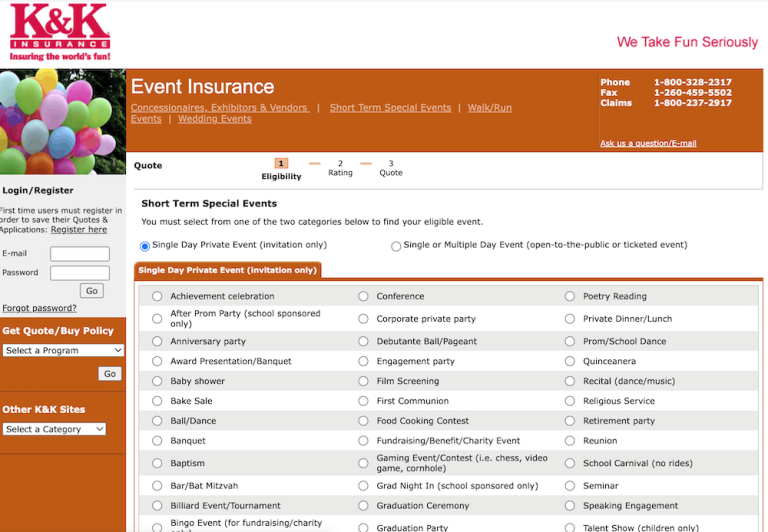Choose Food Cooking Contest option
This screenshot has width=768, height=532.
click(x=363, y=421)
